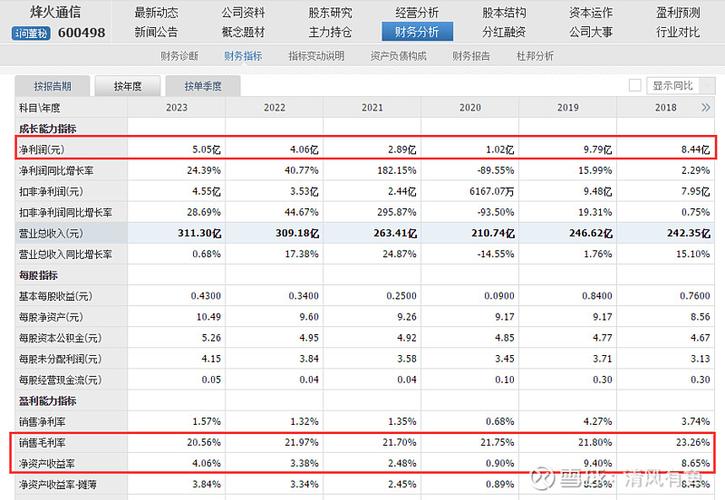Click the 每股指标 section heading
This screenshot has height=500, width=725.
click(38, 275)
